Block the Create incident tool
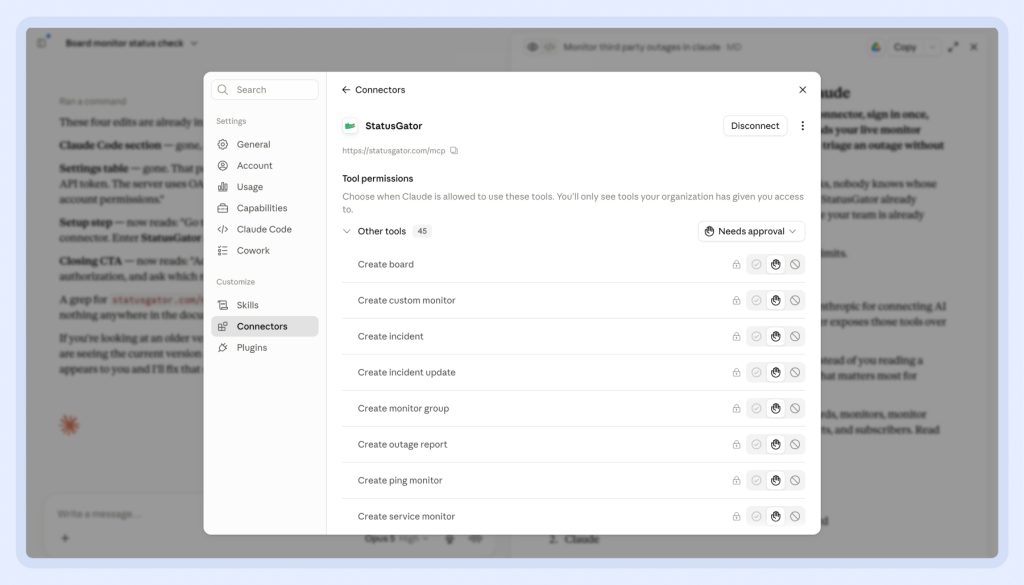 pyautogui.click(x=795, y=336)
